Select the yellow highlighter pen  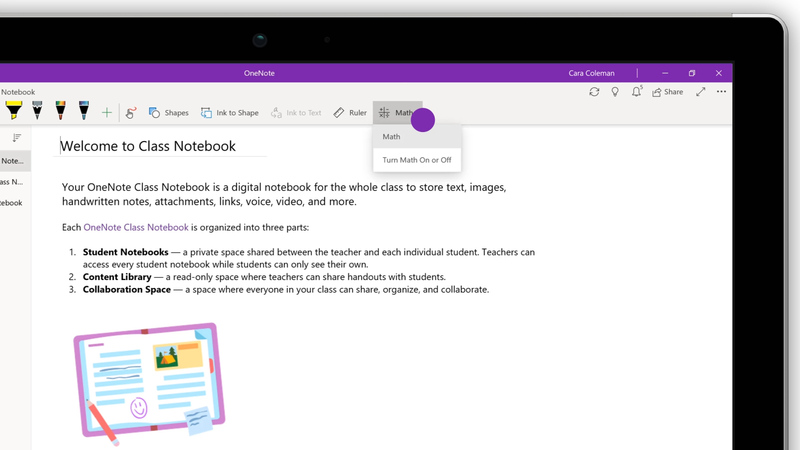pyautogui.click(x=14, y=111)
